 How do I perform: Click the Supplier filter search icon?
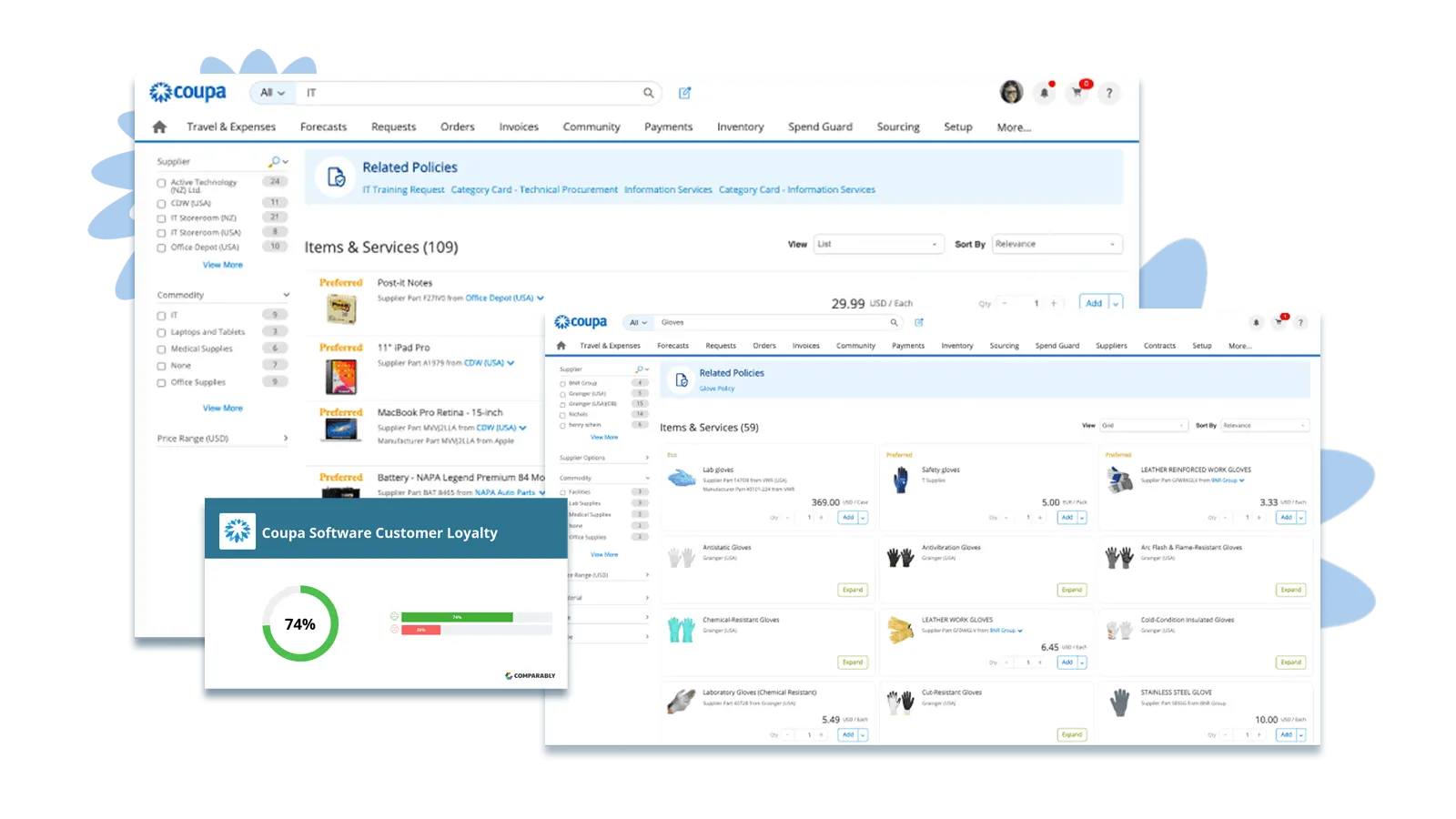pyautogui.click(x=275, y=162)
